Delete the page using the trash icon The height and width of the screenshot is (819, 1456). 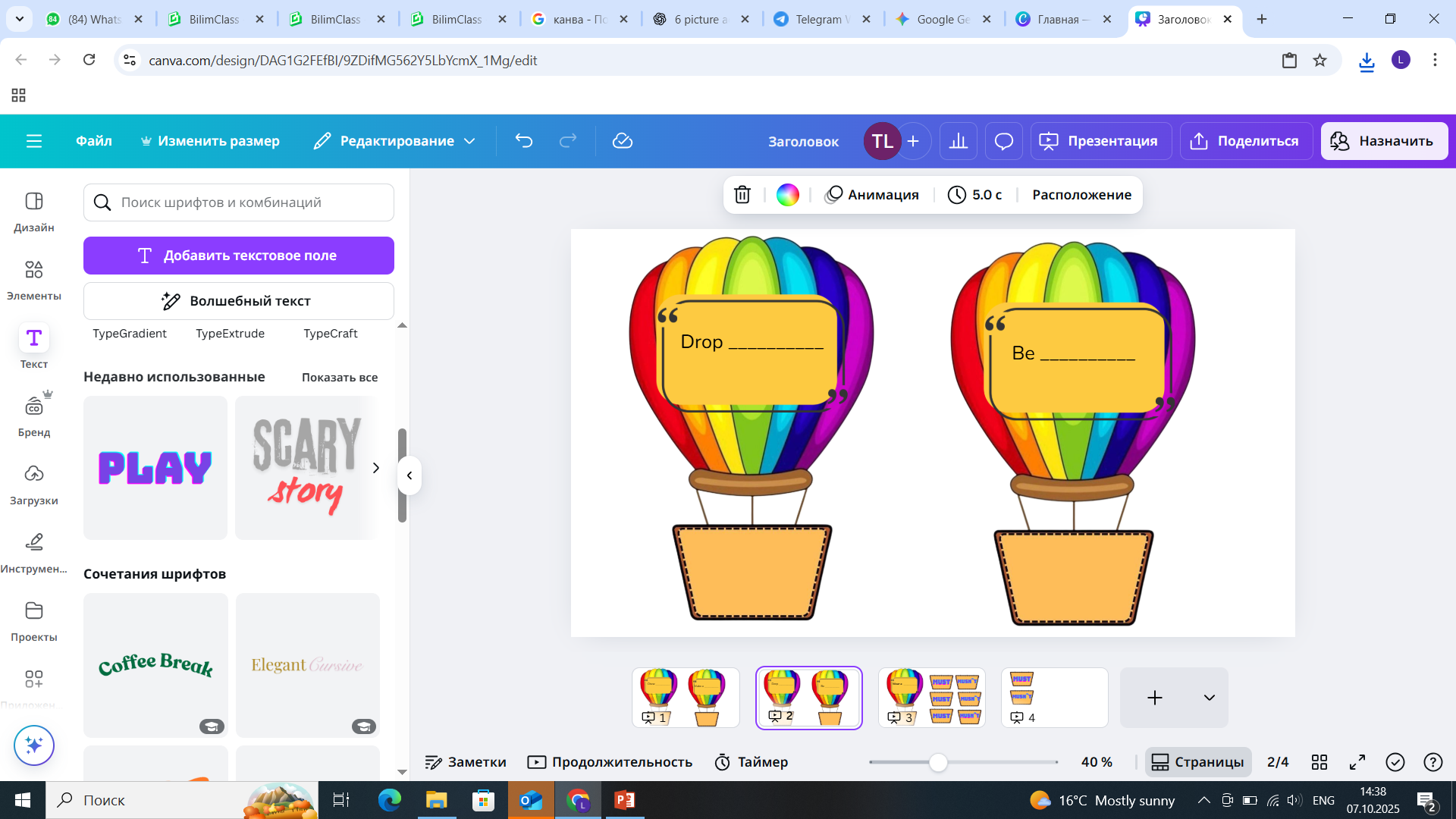[x=742, y=195]
